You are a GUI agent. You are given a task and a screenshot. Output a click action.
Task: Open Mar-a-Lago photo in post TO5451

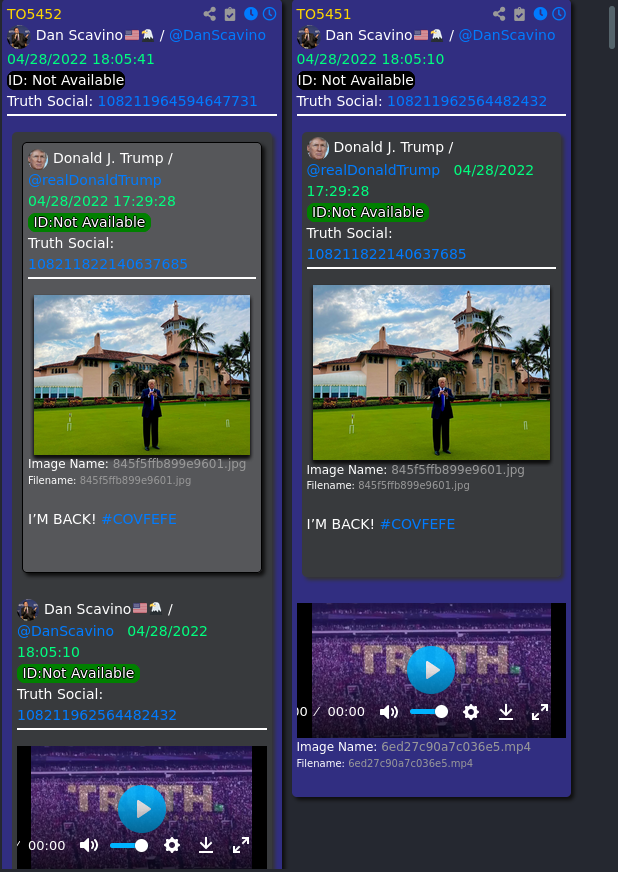click(431, 373)
